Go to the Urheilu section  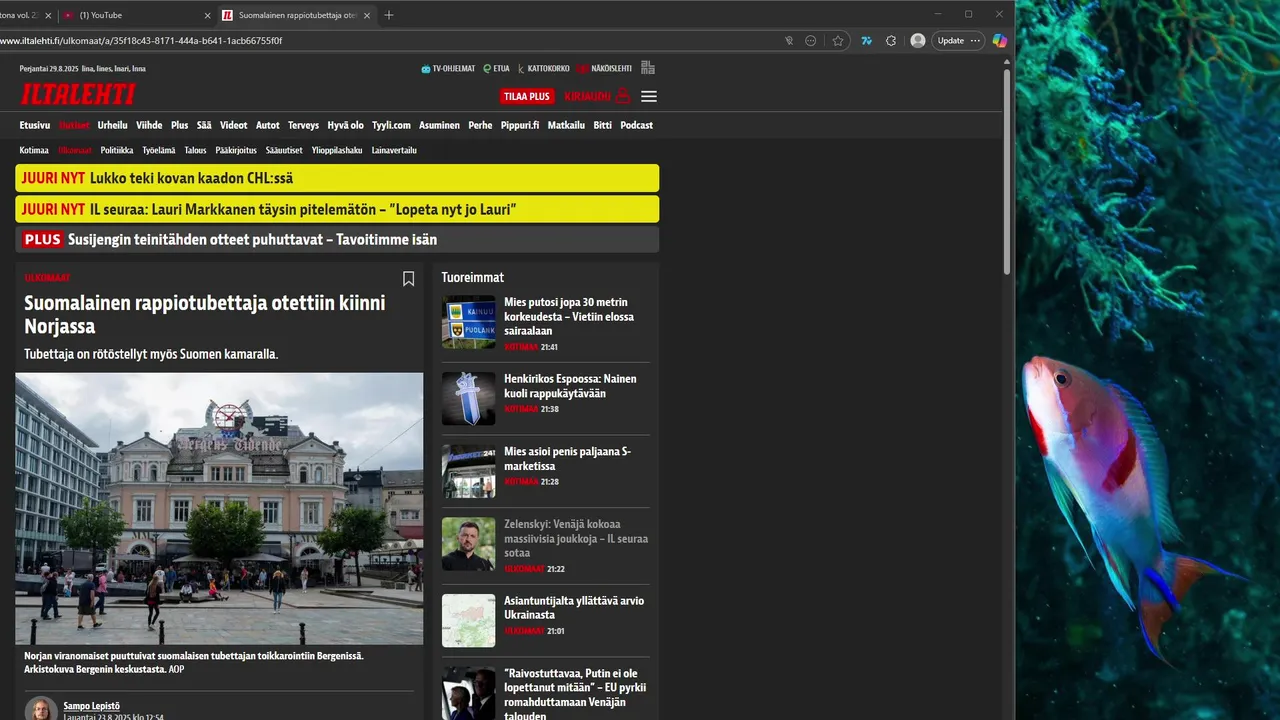(x=112, y=125)
